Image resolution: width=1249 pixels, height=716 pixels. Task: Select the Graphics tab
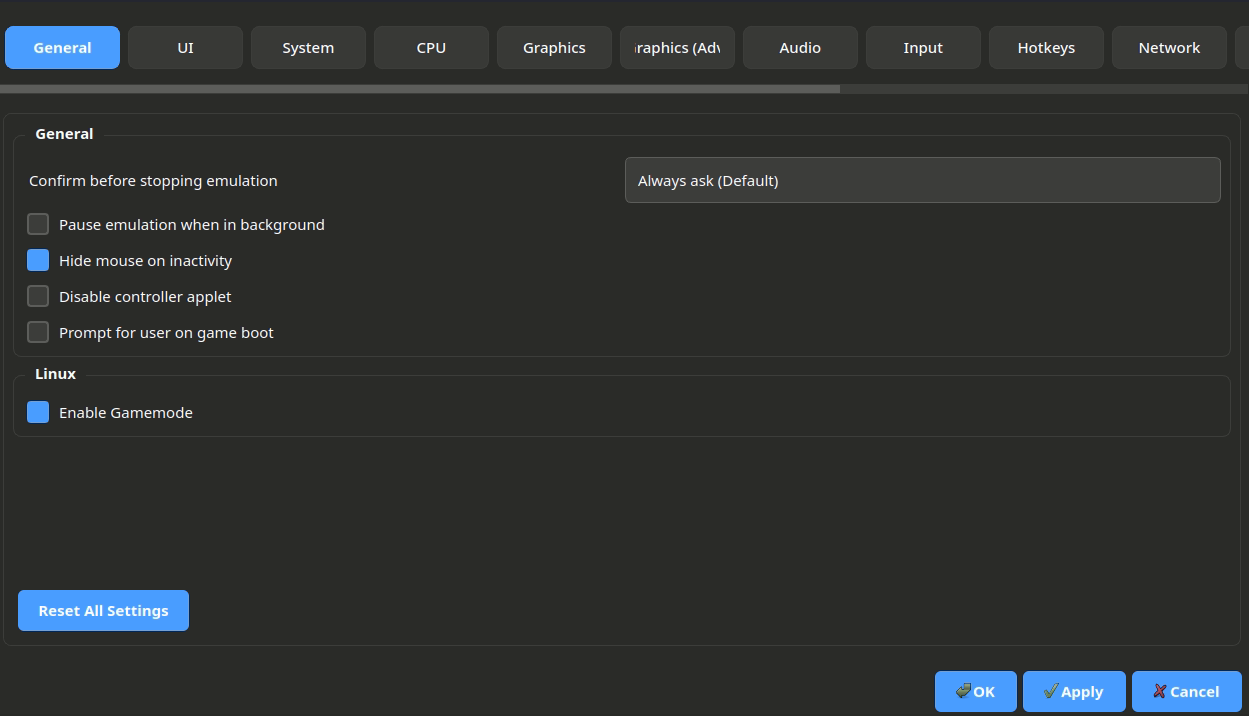point(554,48)
